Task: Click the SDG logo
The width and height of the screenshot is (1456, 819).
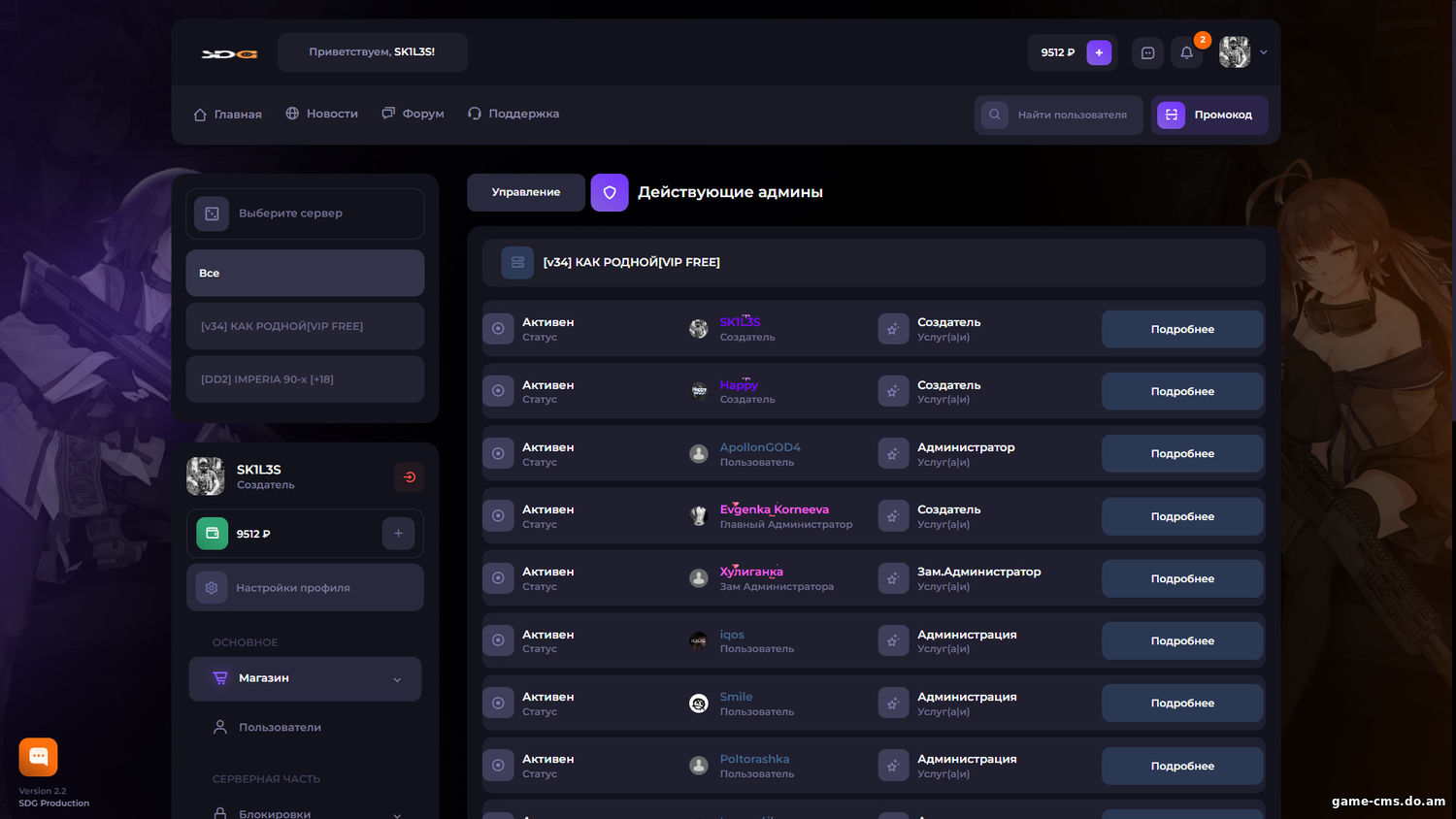Action: [229, 53]
